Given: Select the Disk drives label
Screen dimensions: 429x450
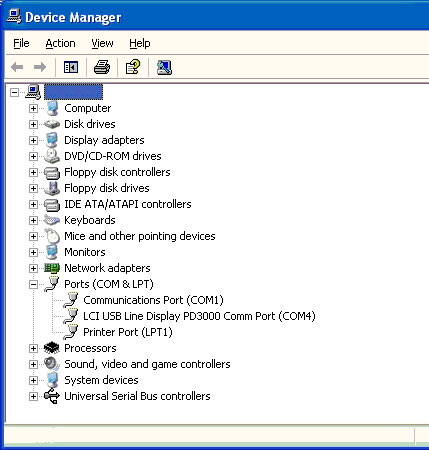Looking at the screenshot, I should click(90, 124).
